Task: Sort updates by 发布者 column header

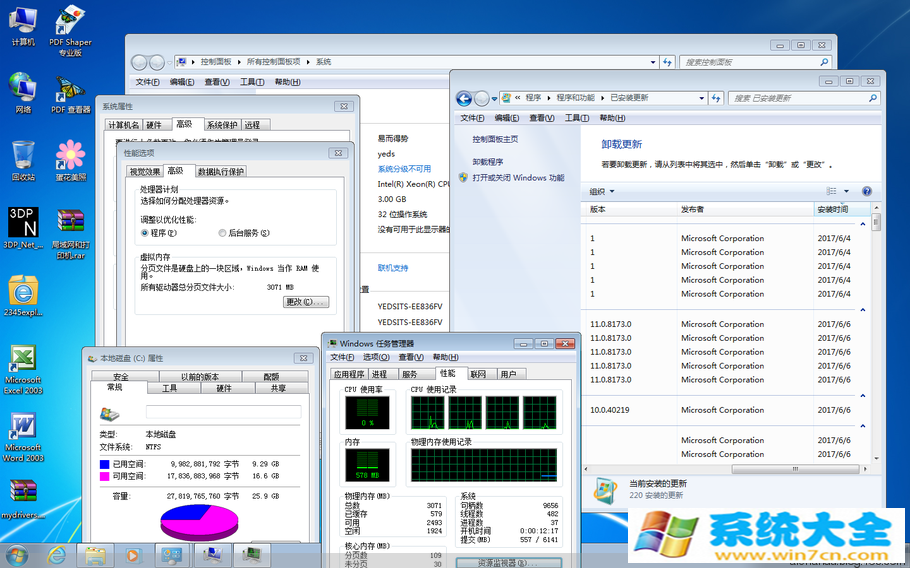Action: click(746, 209)
